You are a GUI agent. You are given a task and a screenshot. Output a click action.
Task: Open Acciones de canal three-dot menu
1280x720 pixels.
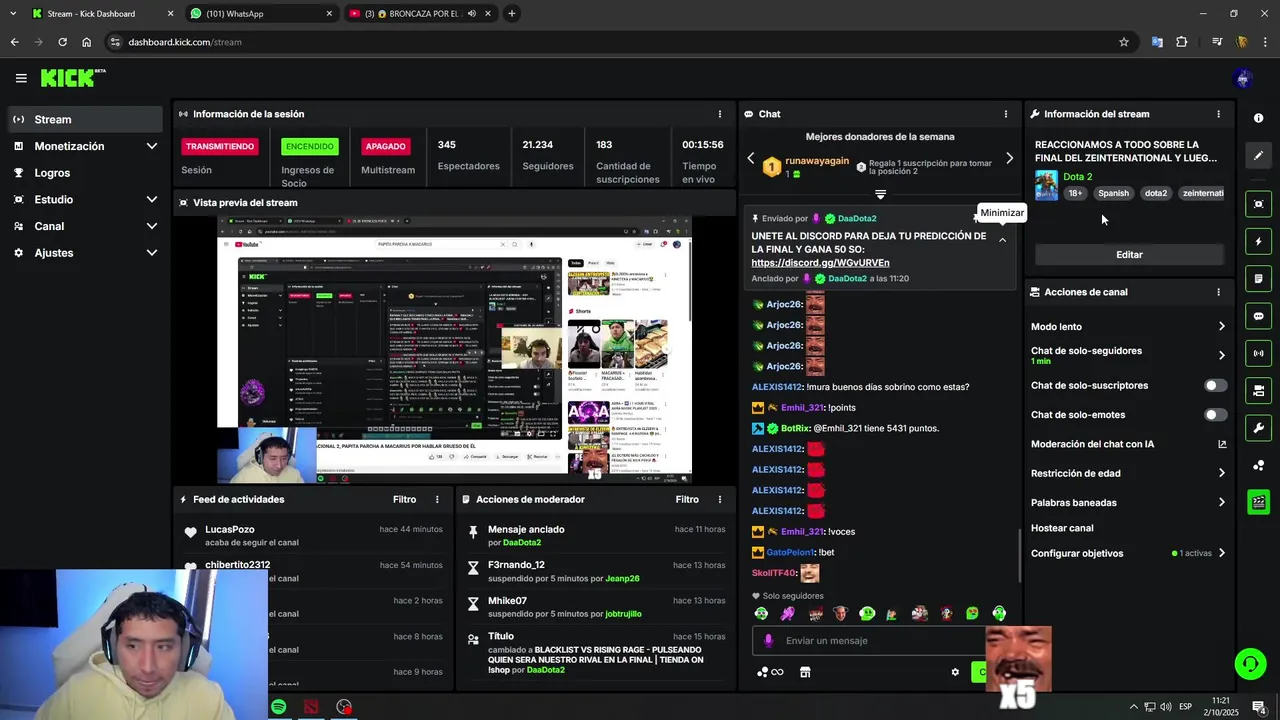pyautogui.click(x=1218, y=292)
